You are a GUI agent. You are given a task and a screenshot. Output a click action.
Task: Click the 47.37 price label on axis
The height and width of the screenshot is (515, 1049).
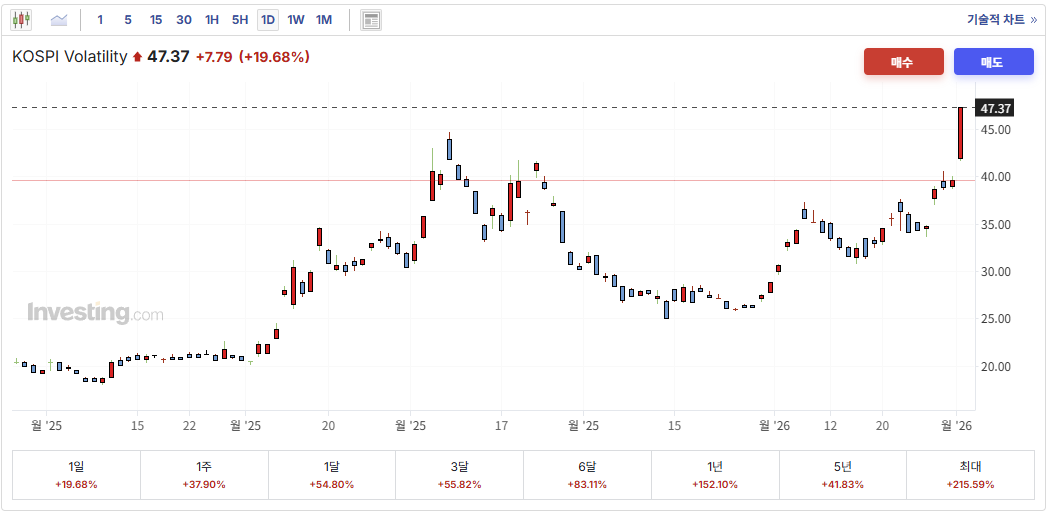(995, 108)
